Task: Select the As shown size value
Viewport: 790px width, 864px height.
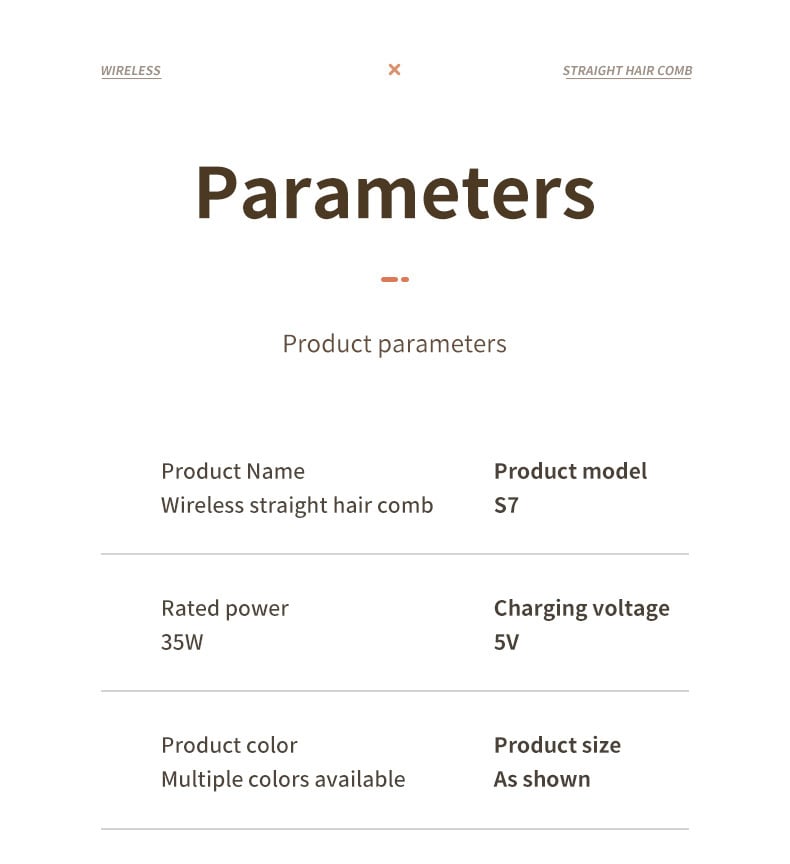Action: point(542,779)
